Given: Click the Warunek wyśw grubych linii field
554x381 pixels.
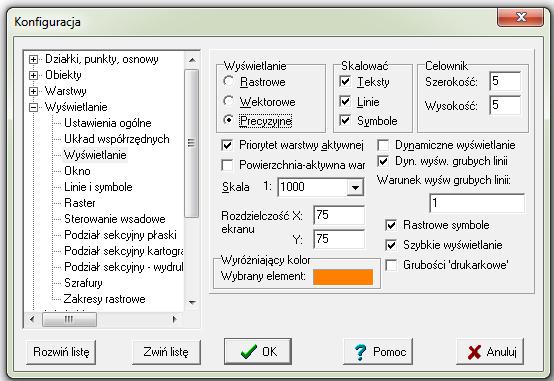Looking at the screenshot, I should click(477, 203).
